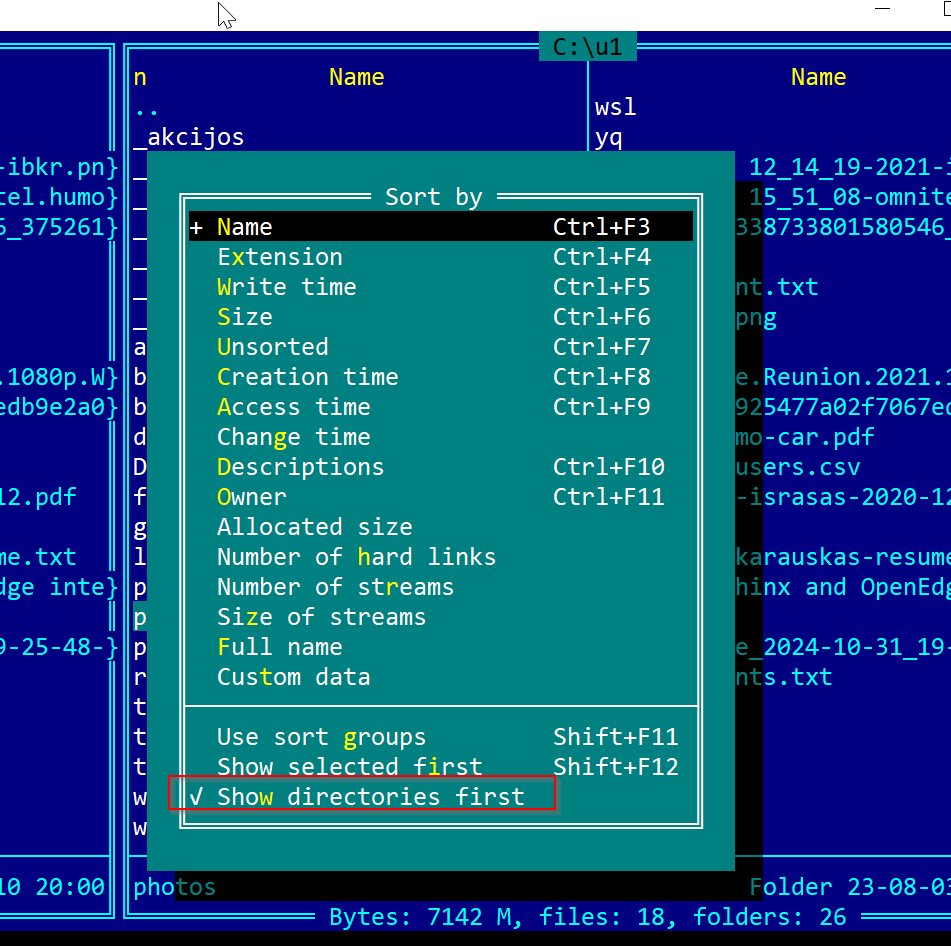Sort by Number of streams
Image resolution: width=951 pixels, height=946 pixels.
tap(335, 587)
